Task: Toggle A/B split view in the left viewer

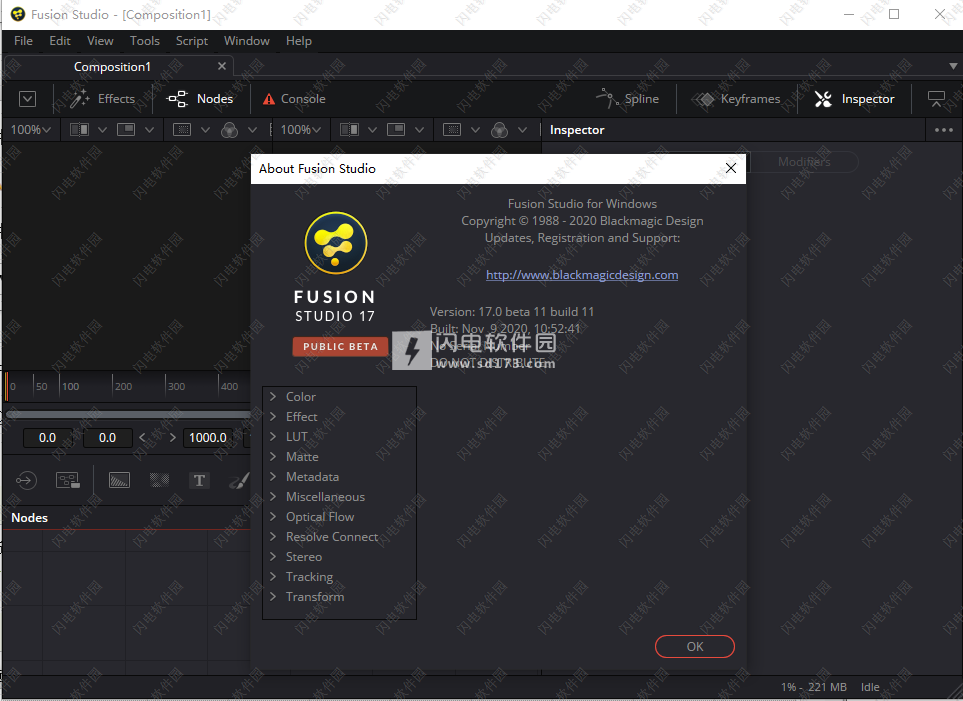Action: click(79, 130)
